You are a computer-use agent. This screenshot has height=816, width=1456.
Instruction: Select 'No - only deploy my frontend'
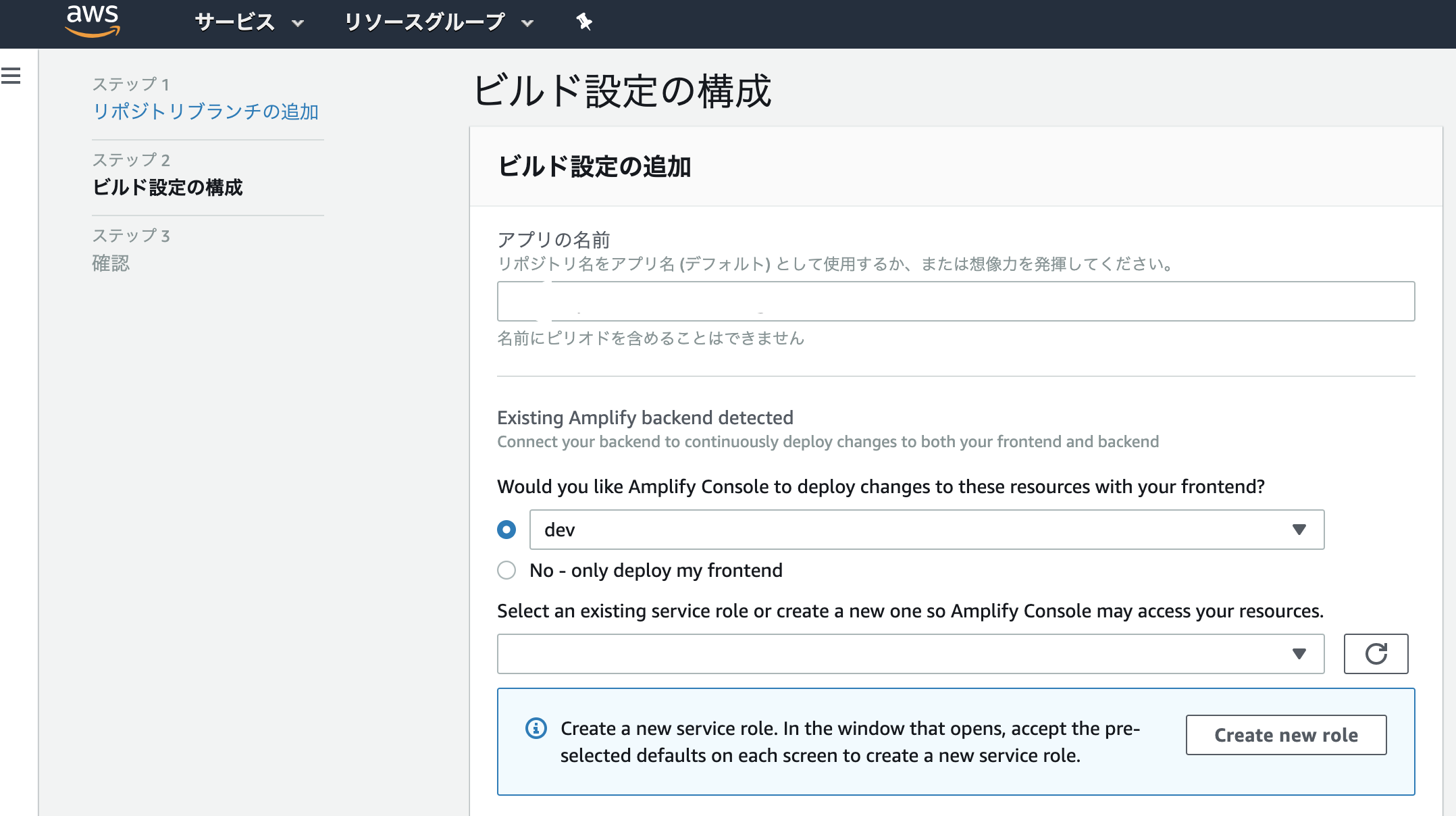pyautogui.click(x=506, y=570)
